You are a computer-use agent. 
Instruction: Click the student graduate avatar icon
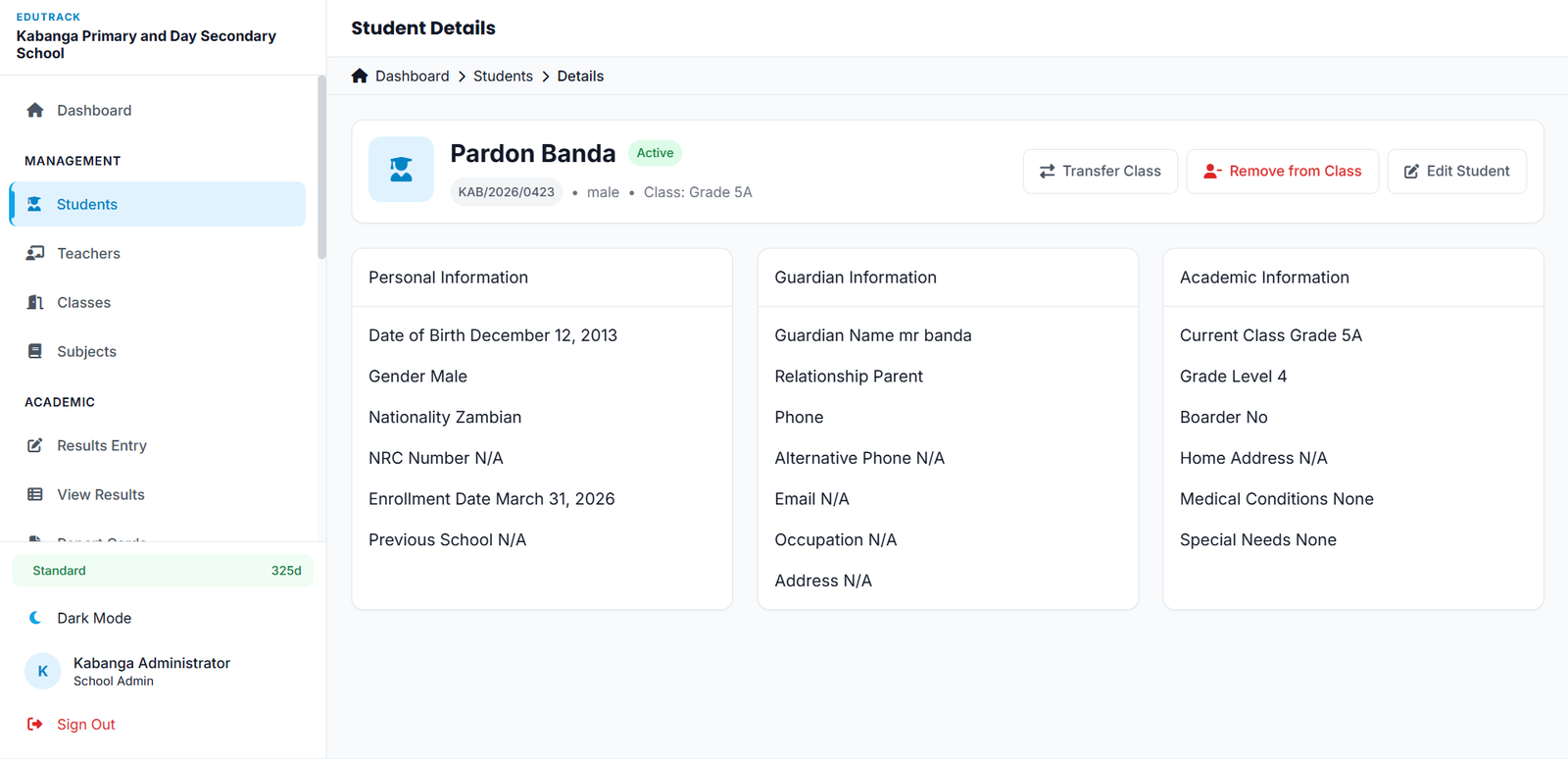click(401, 170)
